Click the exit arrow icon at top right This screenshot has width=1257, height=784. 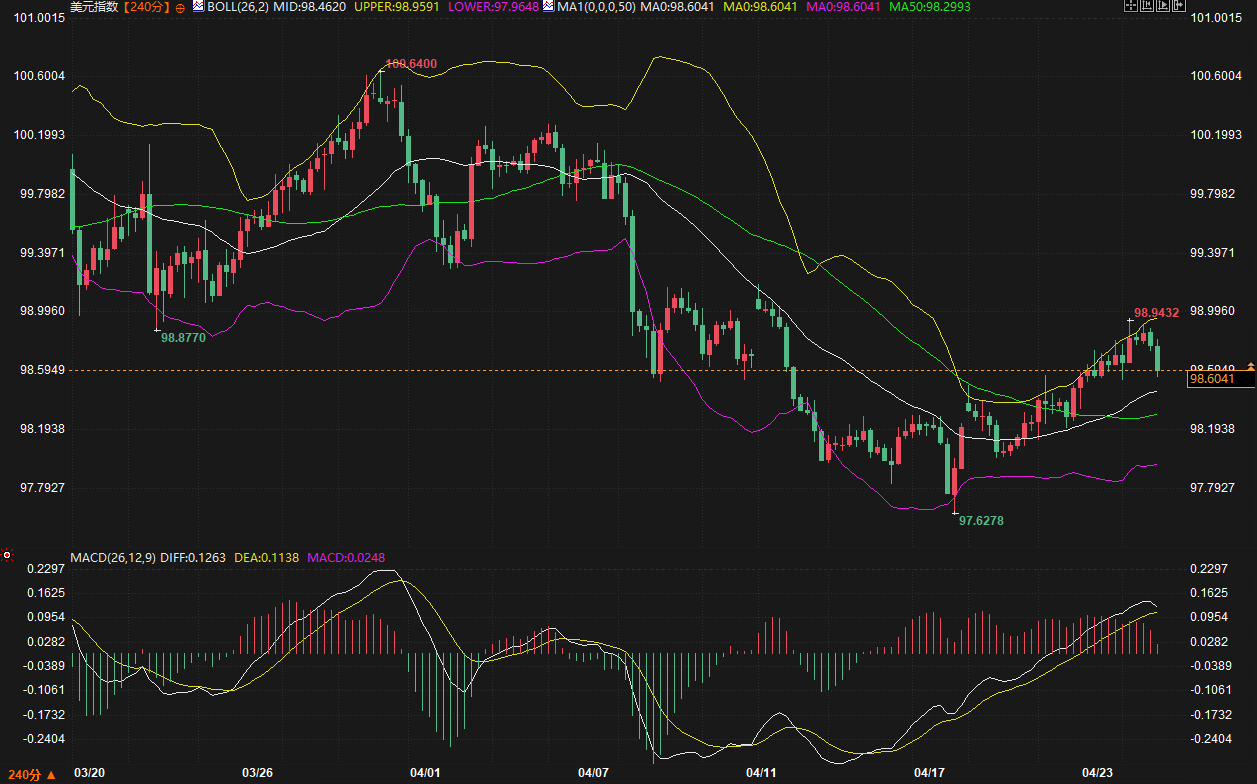1181,7
